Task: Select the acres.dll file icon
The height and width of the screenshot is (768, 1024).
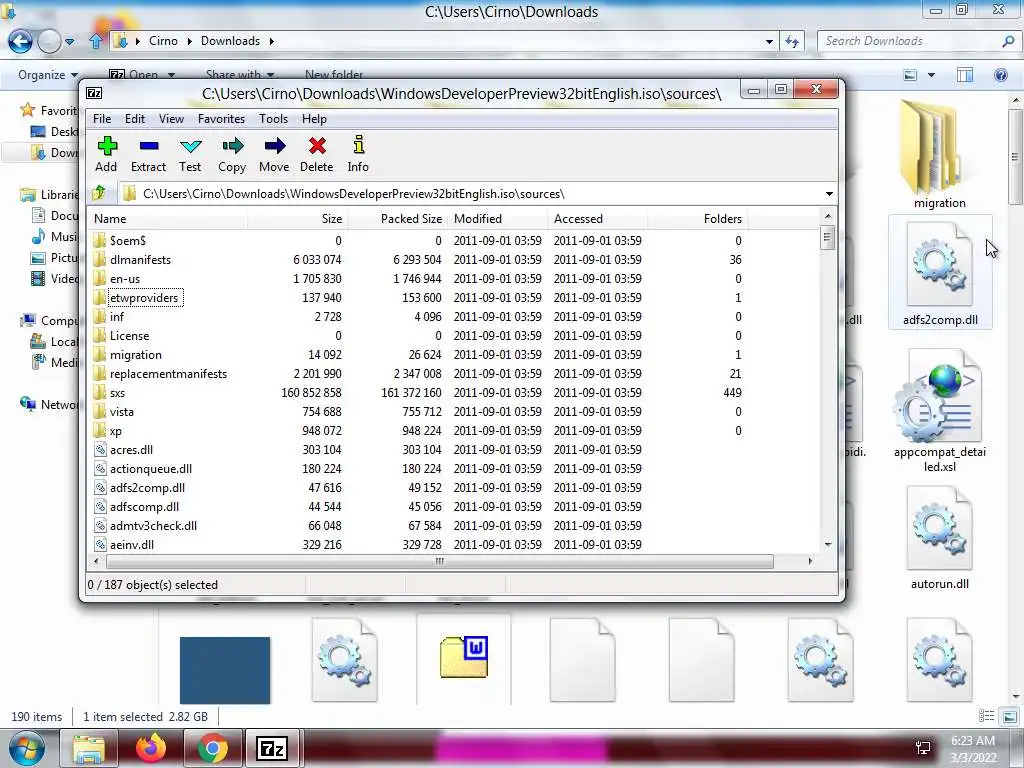Action: 100,449
